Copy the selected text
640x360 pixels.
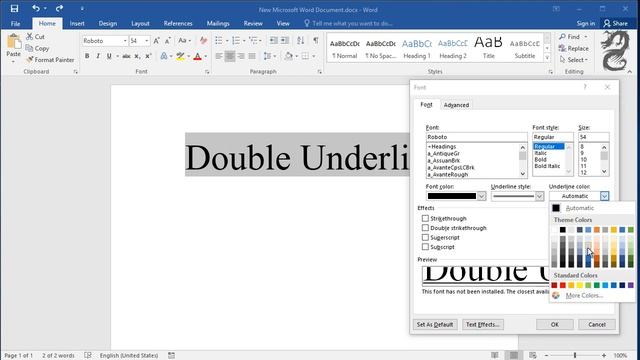pos(37,48)
